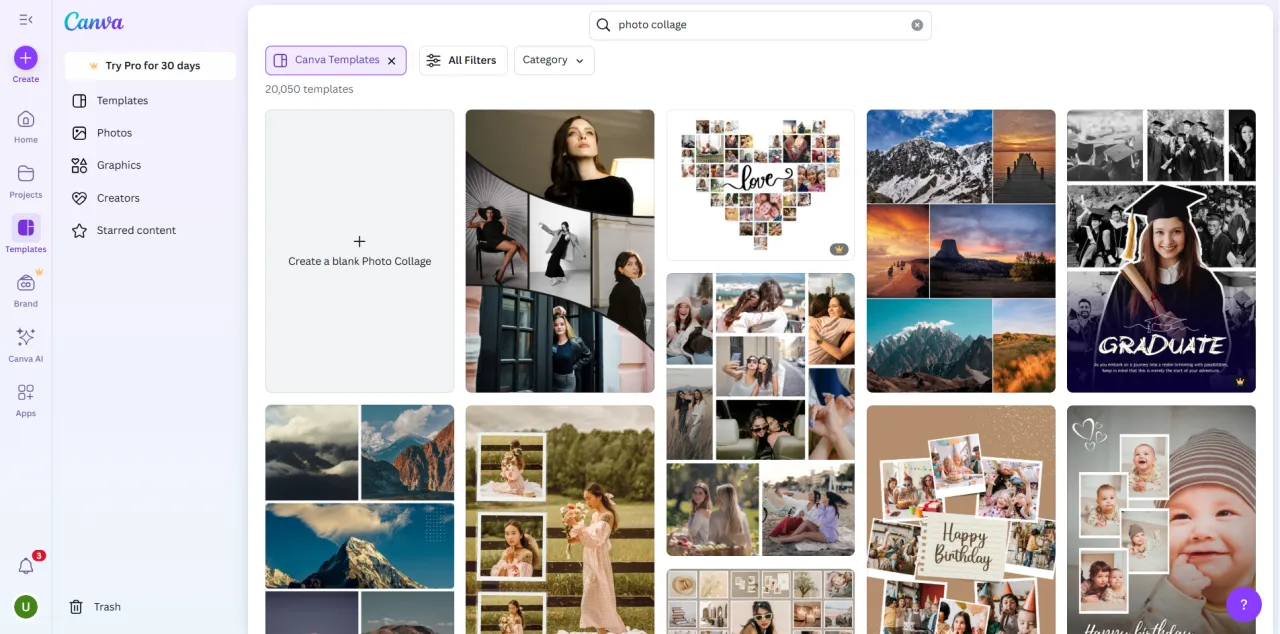Open the Category dropdown
The image size is (1280, 634).
(553, 60)
